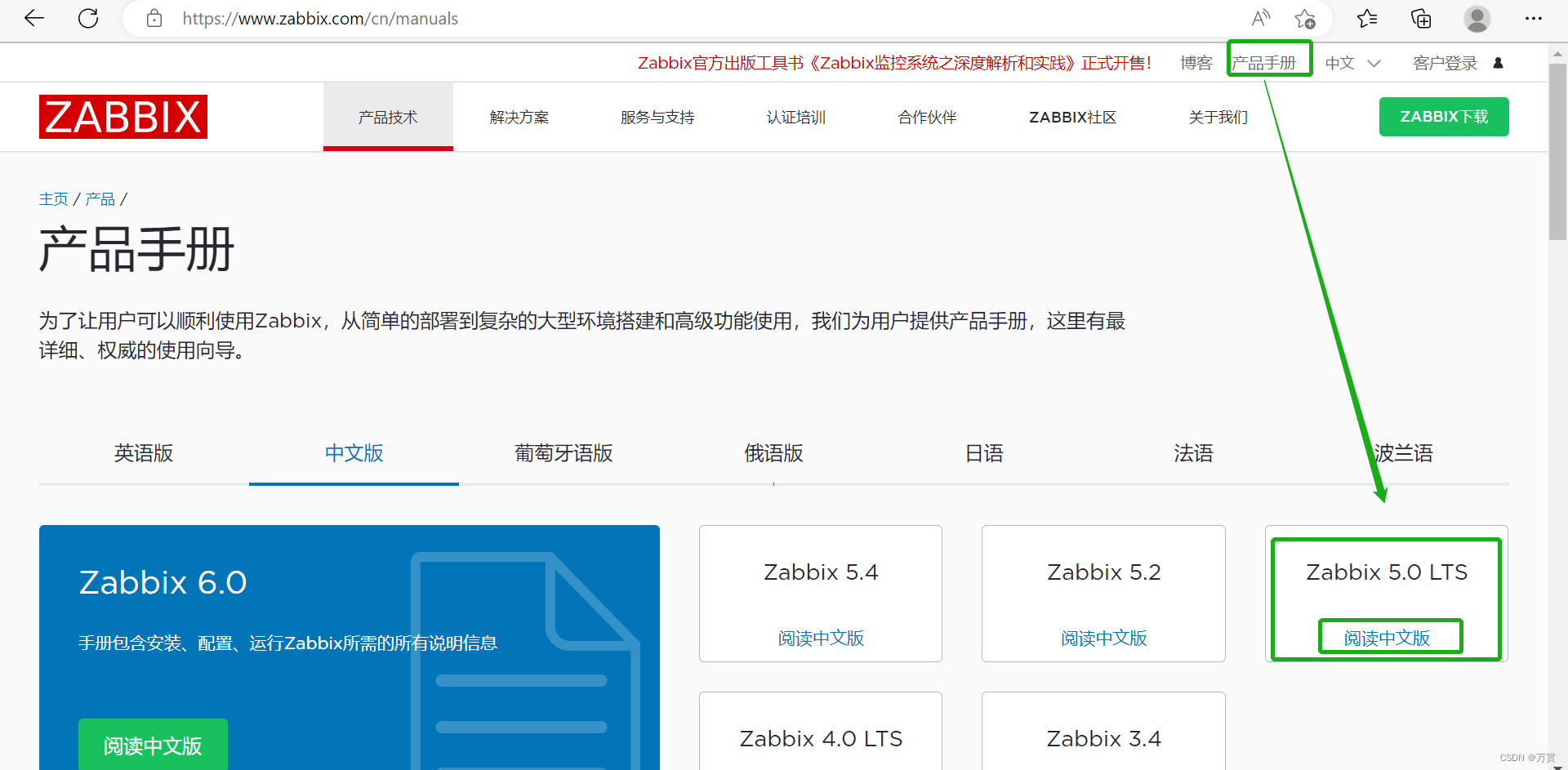
Task: Add this page to favorites
Action: pyautogui.click(x=1304, y=18)
